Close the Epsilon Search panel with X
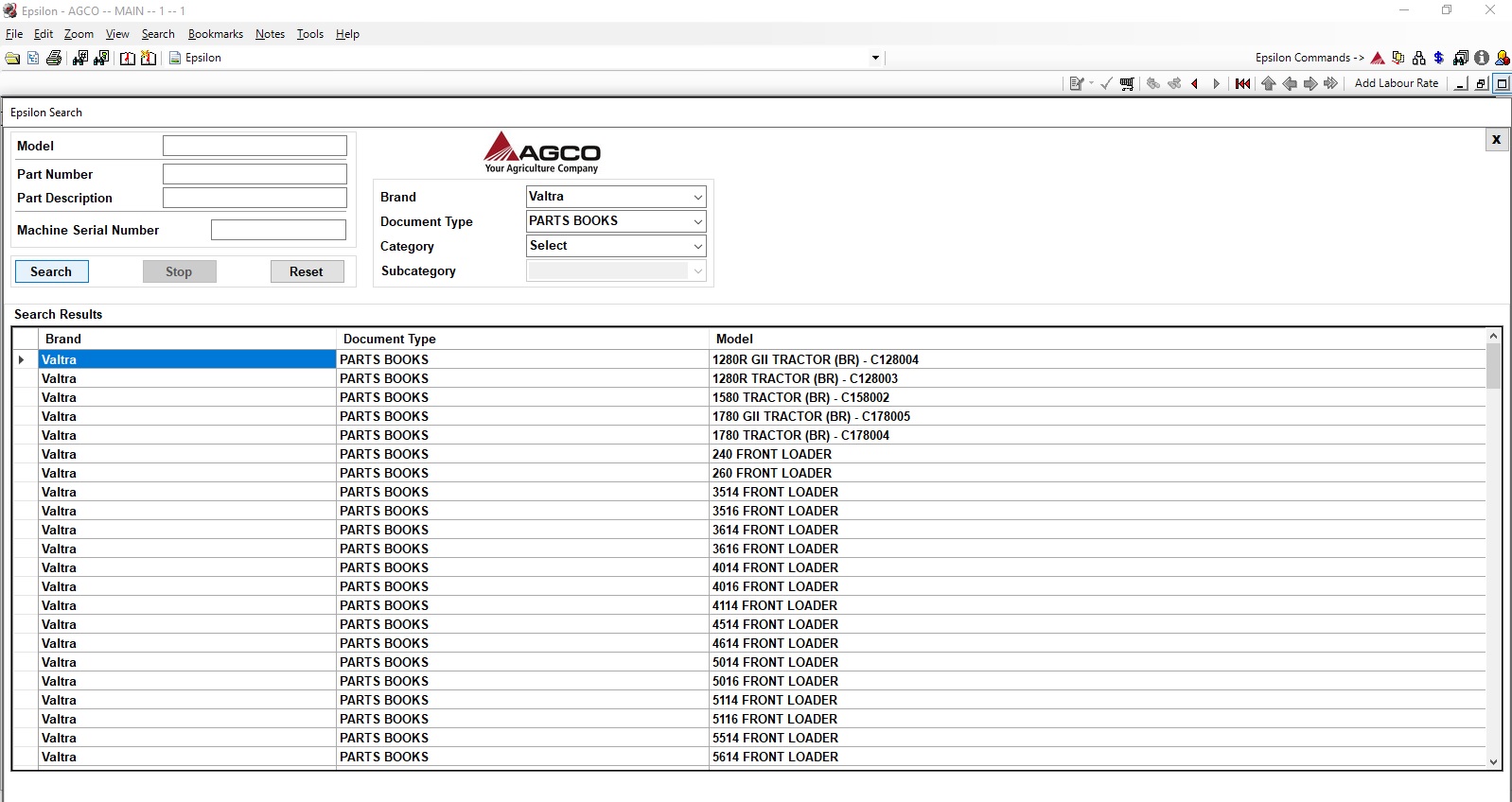 click(x=1497, y=140)
